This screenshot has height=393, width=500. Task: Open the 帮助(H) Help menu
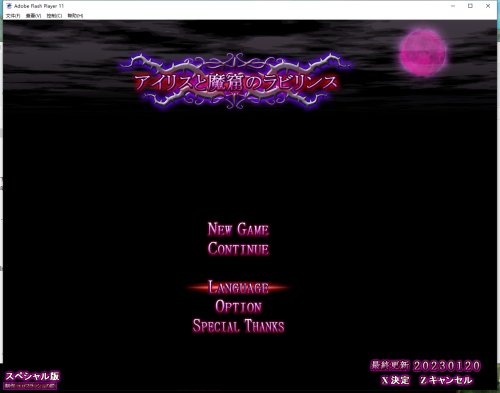(75, 16)
